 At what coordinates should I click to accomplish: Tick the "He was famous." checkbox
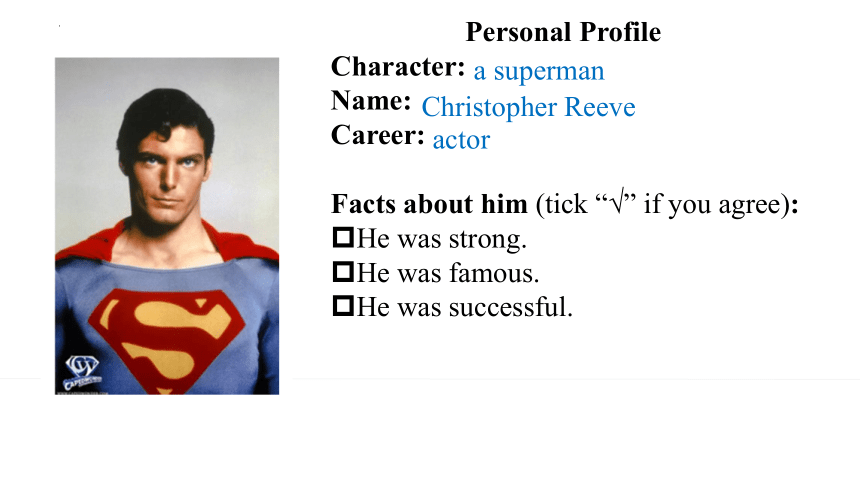(x=343, y=272)
